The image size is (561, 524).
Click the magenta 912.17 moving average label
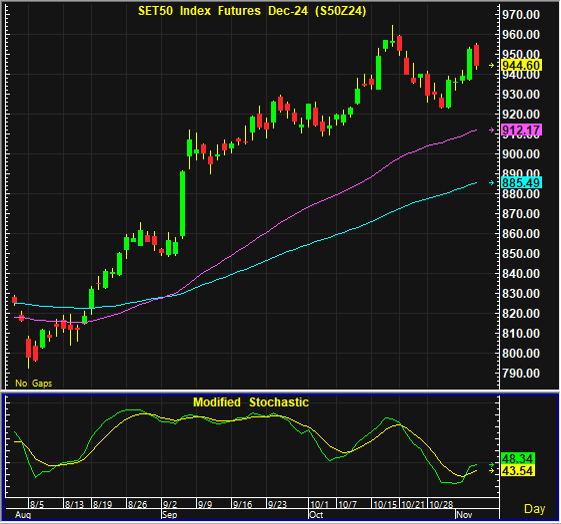click(521, 130)
